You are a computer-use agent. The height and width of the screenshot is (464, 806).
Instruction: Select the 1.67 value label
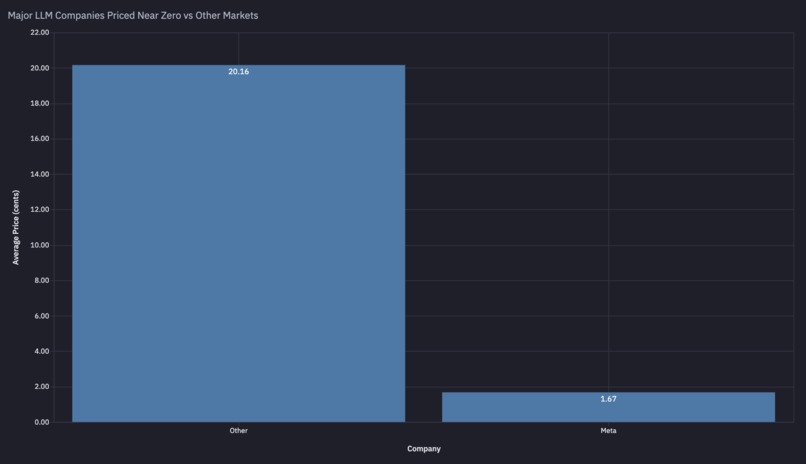click(x=609, y=399)
